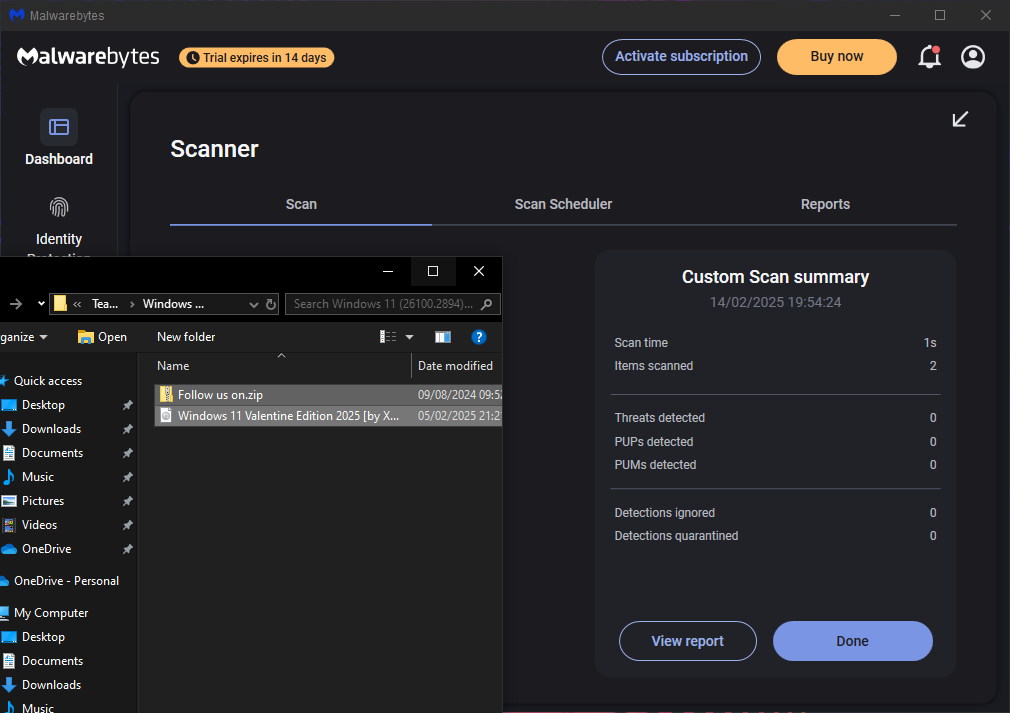Click the PUPs detected label

(654, 441)
